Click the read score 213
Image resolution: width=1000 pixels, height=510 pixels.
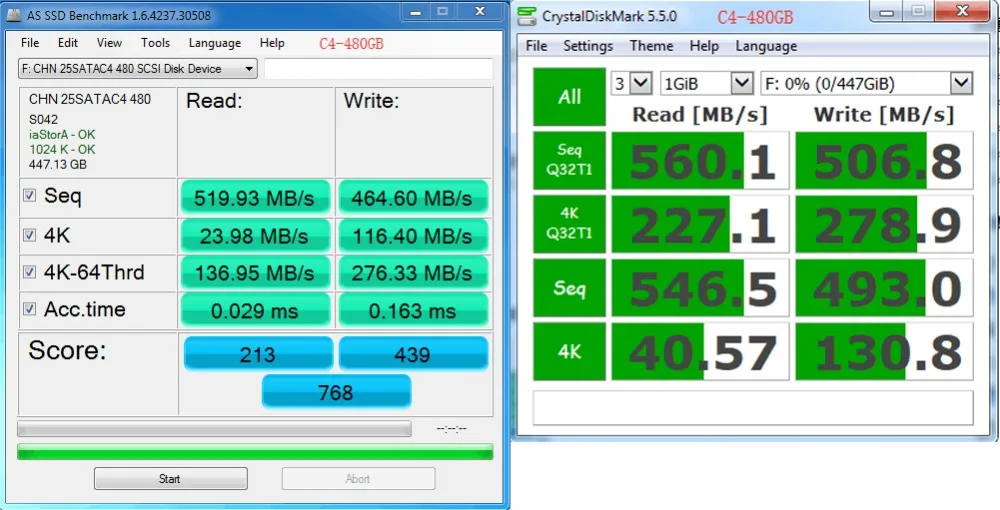point(258,353)
